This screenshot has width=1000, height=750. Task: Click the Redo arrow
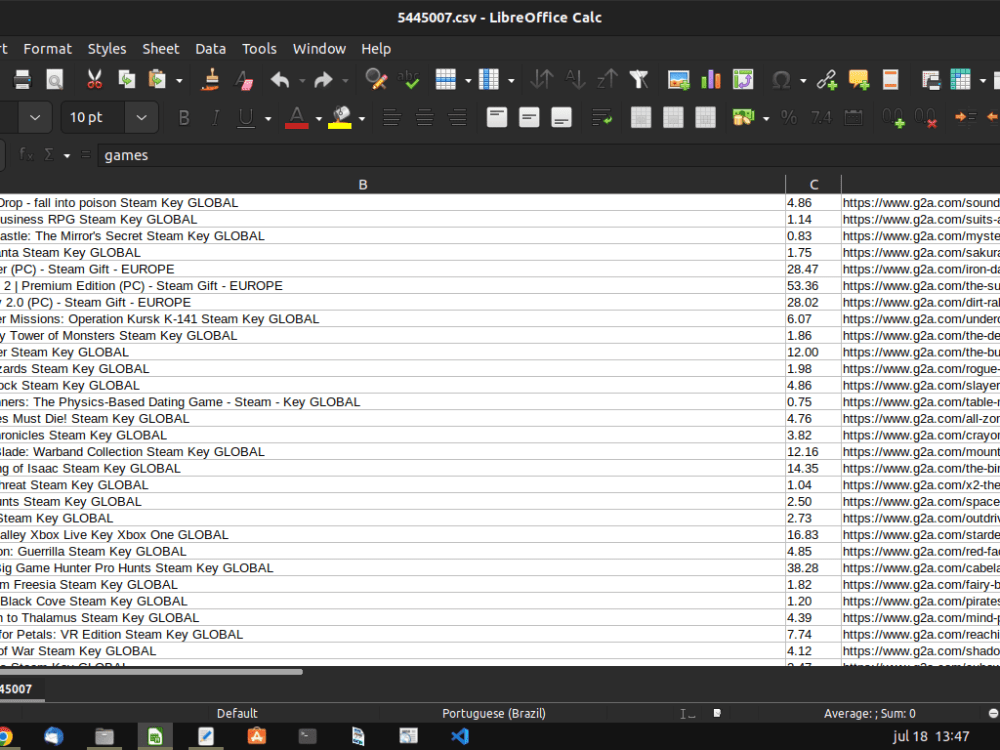click(x=323, y=80)
